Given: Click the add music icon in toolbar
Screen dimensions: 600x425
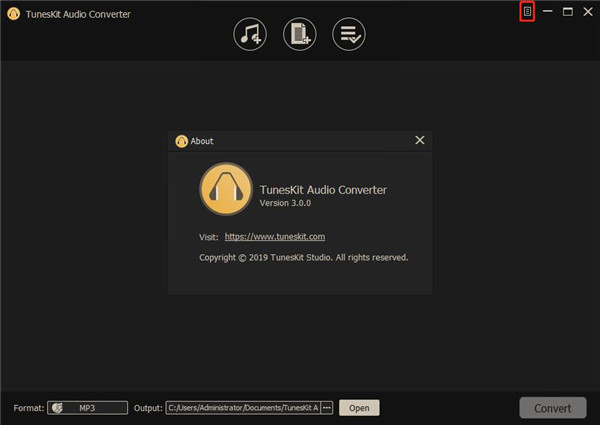Looking at the screenshot, I should tap(250, 35).
